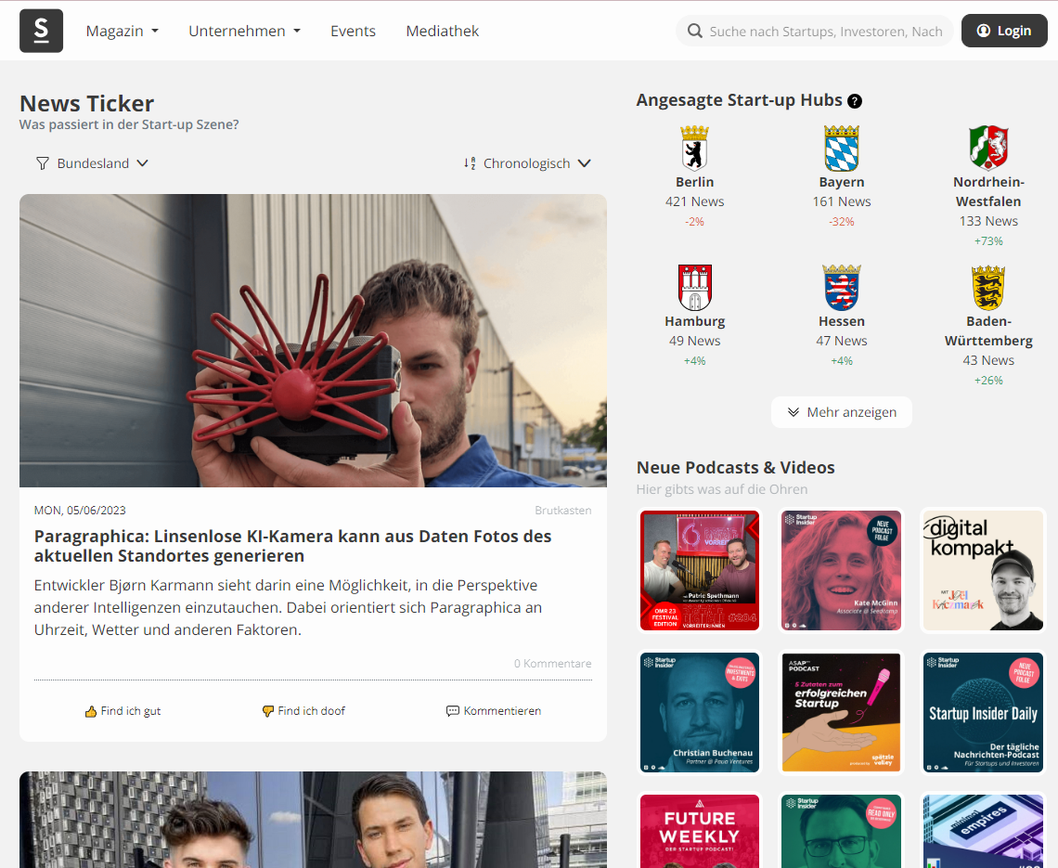The image size is (1058, 868).
Task: Open the Bundesland filter dropdown
Action: pyautogui.click(x=92, y=163)
